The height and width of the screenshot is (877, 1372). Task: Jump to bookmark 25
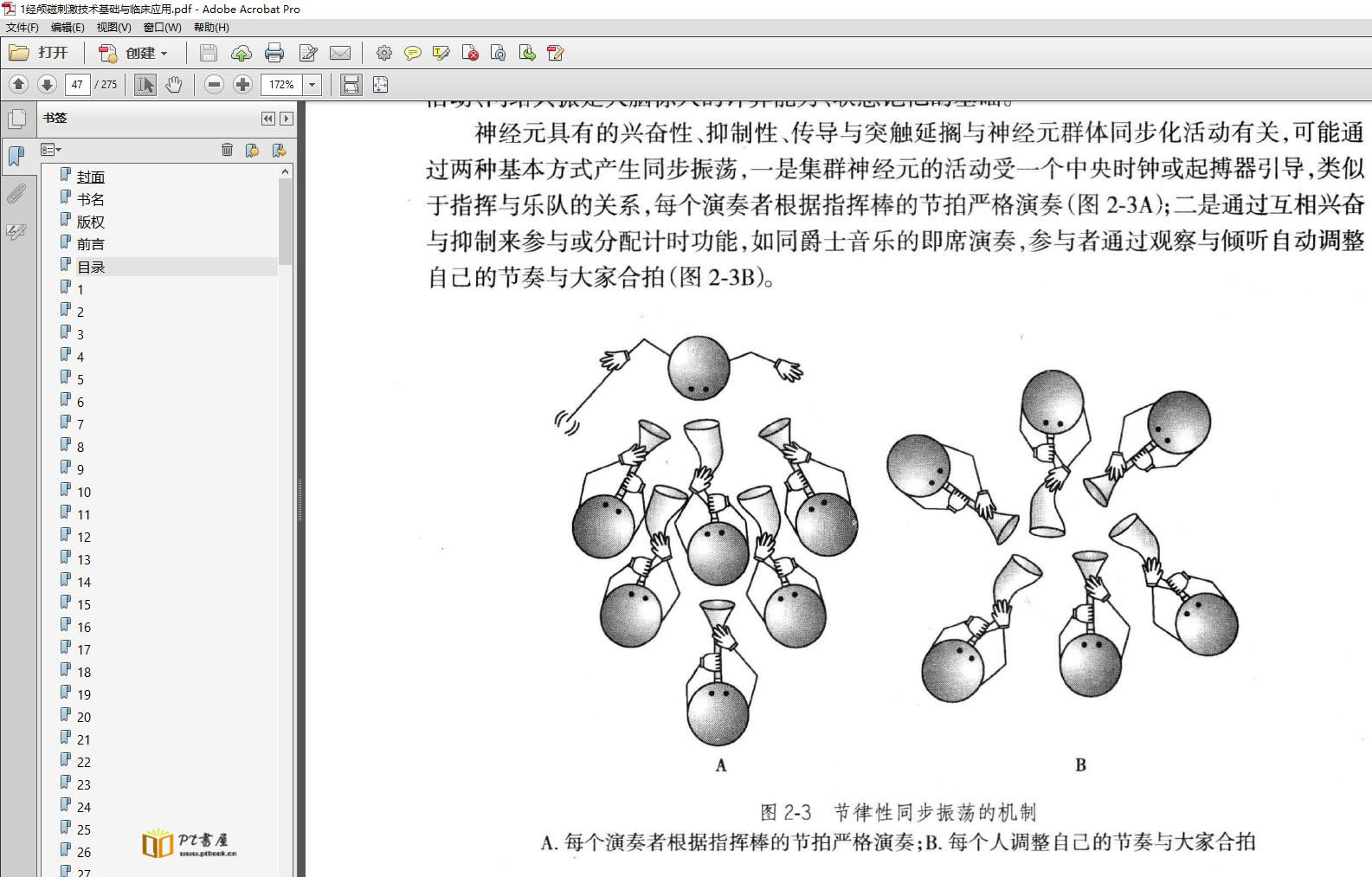click(x=84, y=829)
